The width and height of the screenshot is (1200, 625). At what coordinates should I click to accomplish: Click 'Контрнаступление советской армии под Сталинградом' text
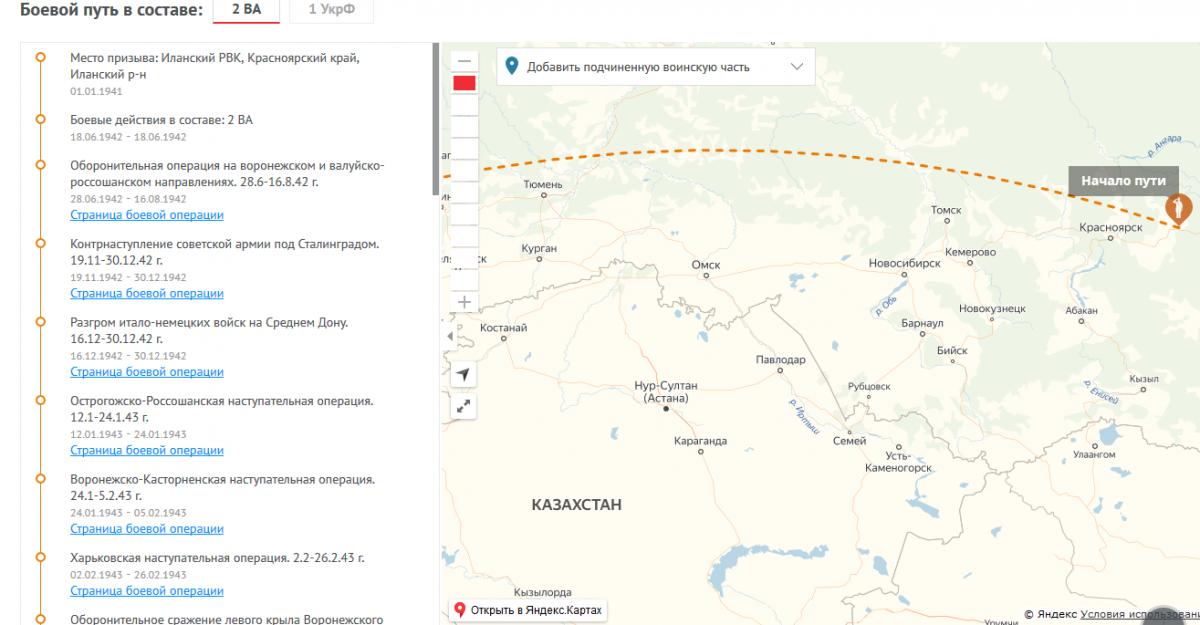point(225,252)
